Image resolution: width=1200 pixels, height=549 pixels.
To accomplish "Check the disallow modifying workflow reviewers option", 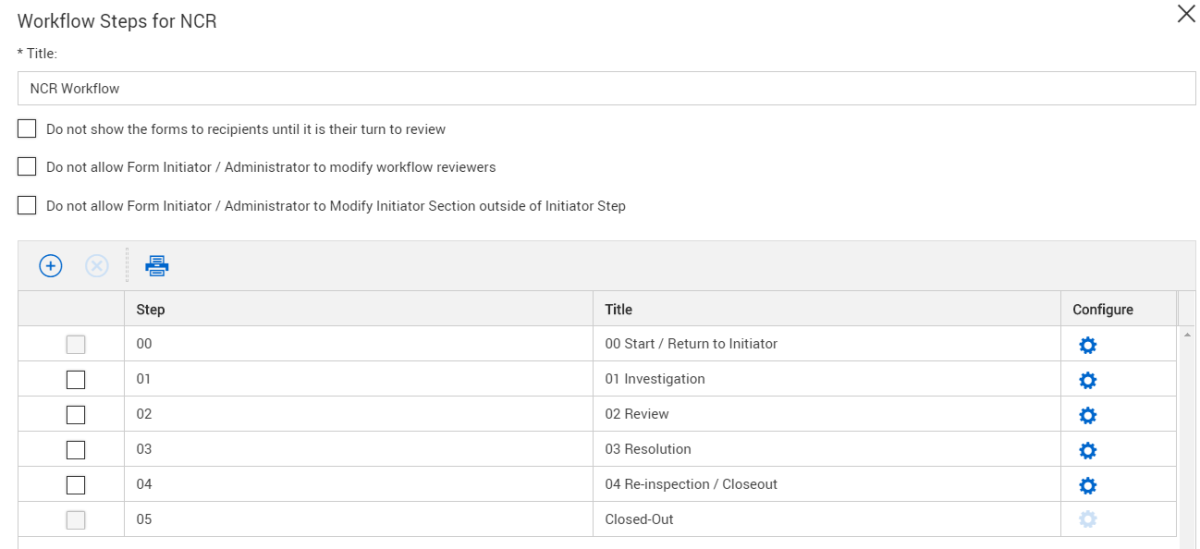I will click(x=27, y=167).
